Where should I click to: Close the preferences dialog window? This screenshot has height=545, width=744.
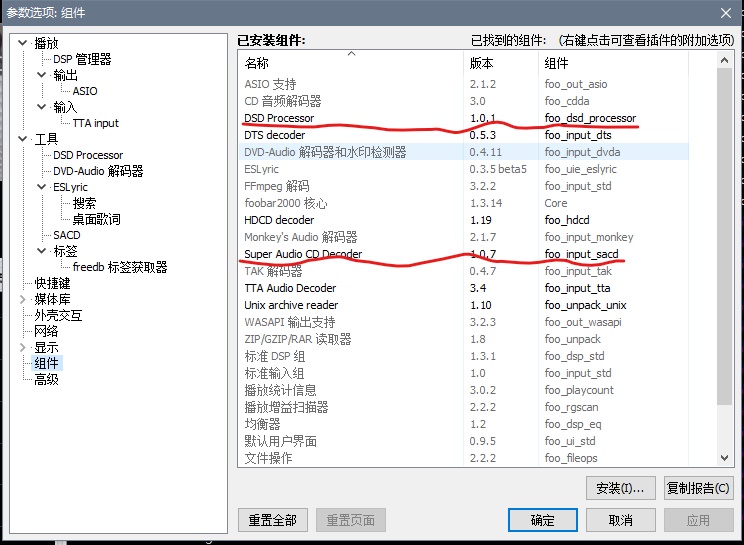coord(725,12)
